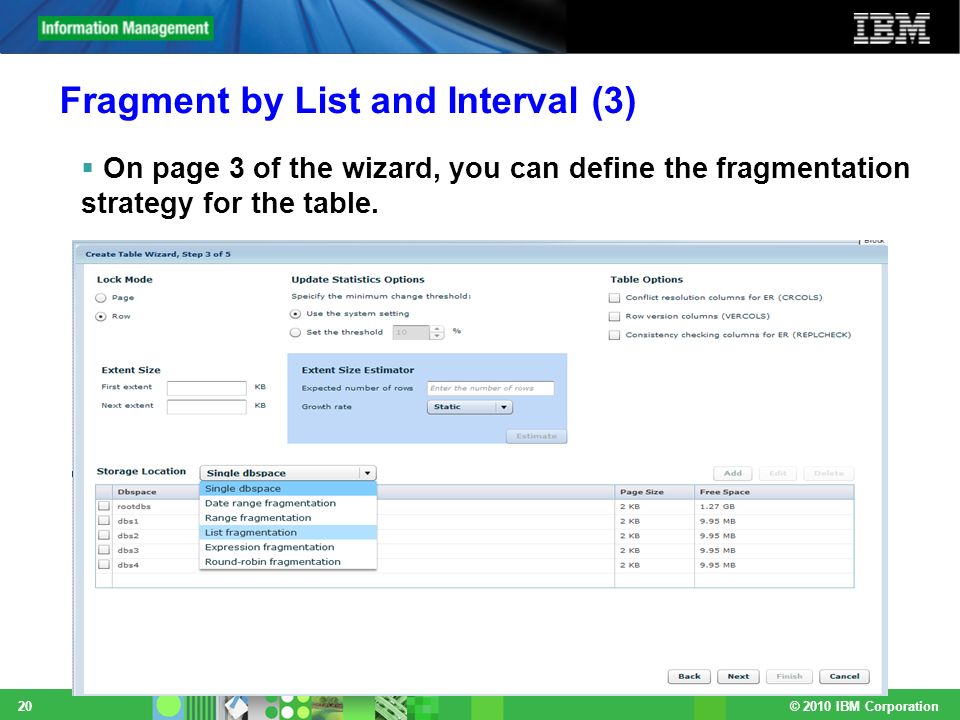The height and width of the screenshot is (720, 960).
Task: Click the Back button
Action: point(689,677)
